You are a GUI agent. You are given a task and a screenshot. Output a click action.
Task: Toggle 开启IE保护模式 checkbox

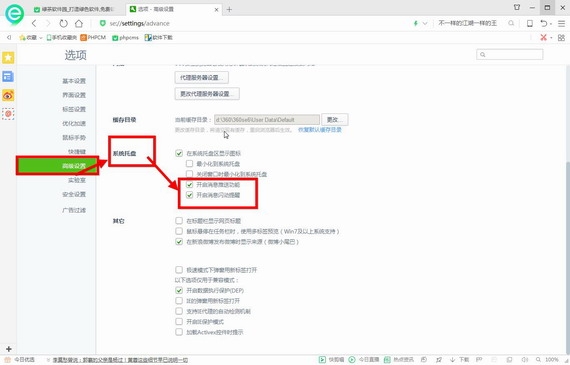coord(179,321)
